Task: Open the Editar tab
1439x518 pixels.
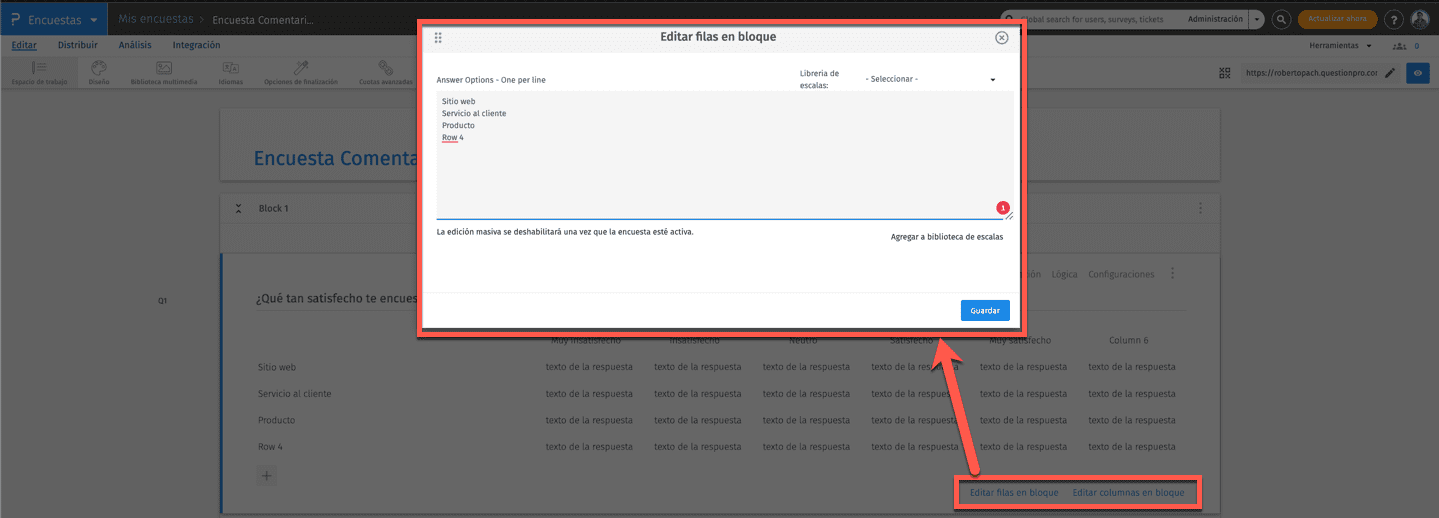Action: click(x=25, y=45)
